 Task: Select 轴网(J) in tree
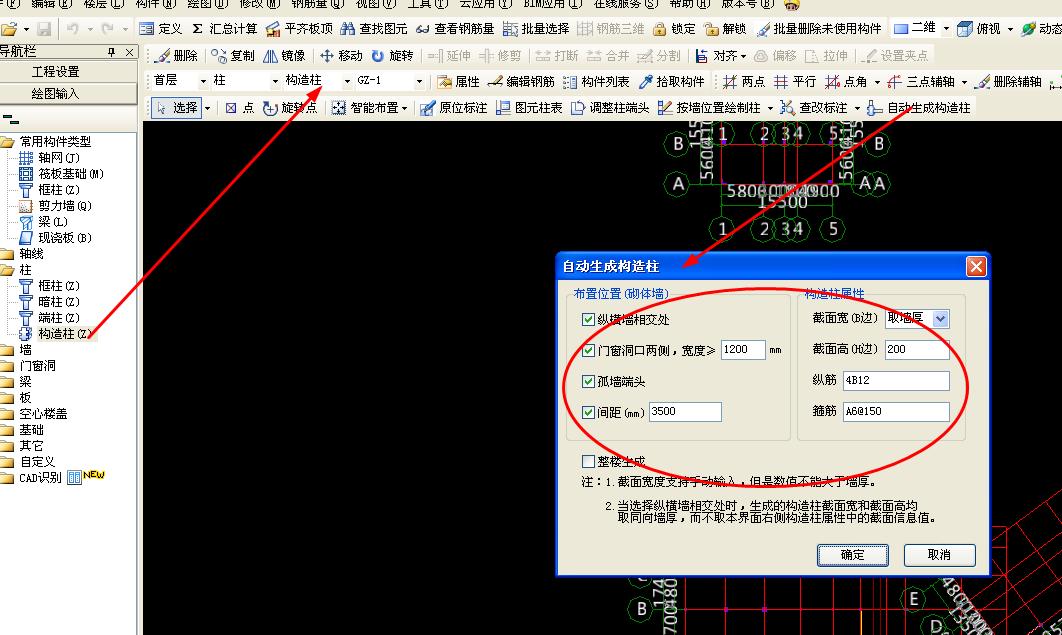coord(58,158)
